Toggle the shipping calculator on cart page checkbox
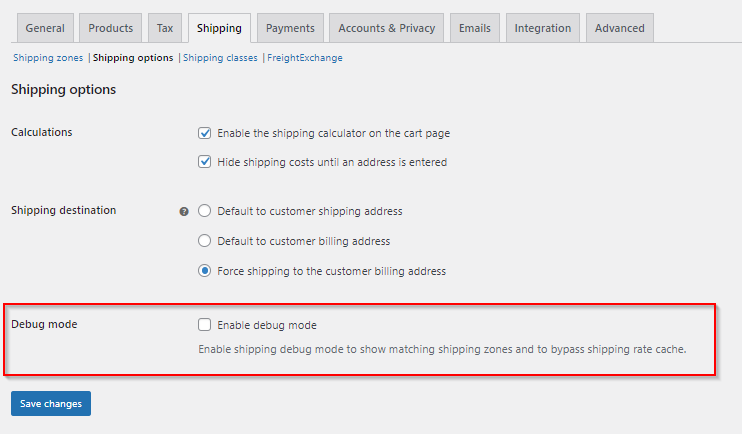Viewport: 742px width, 434px height. 205,133
